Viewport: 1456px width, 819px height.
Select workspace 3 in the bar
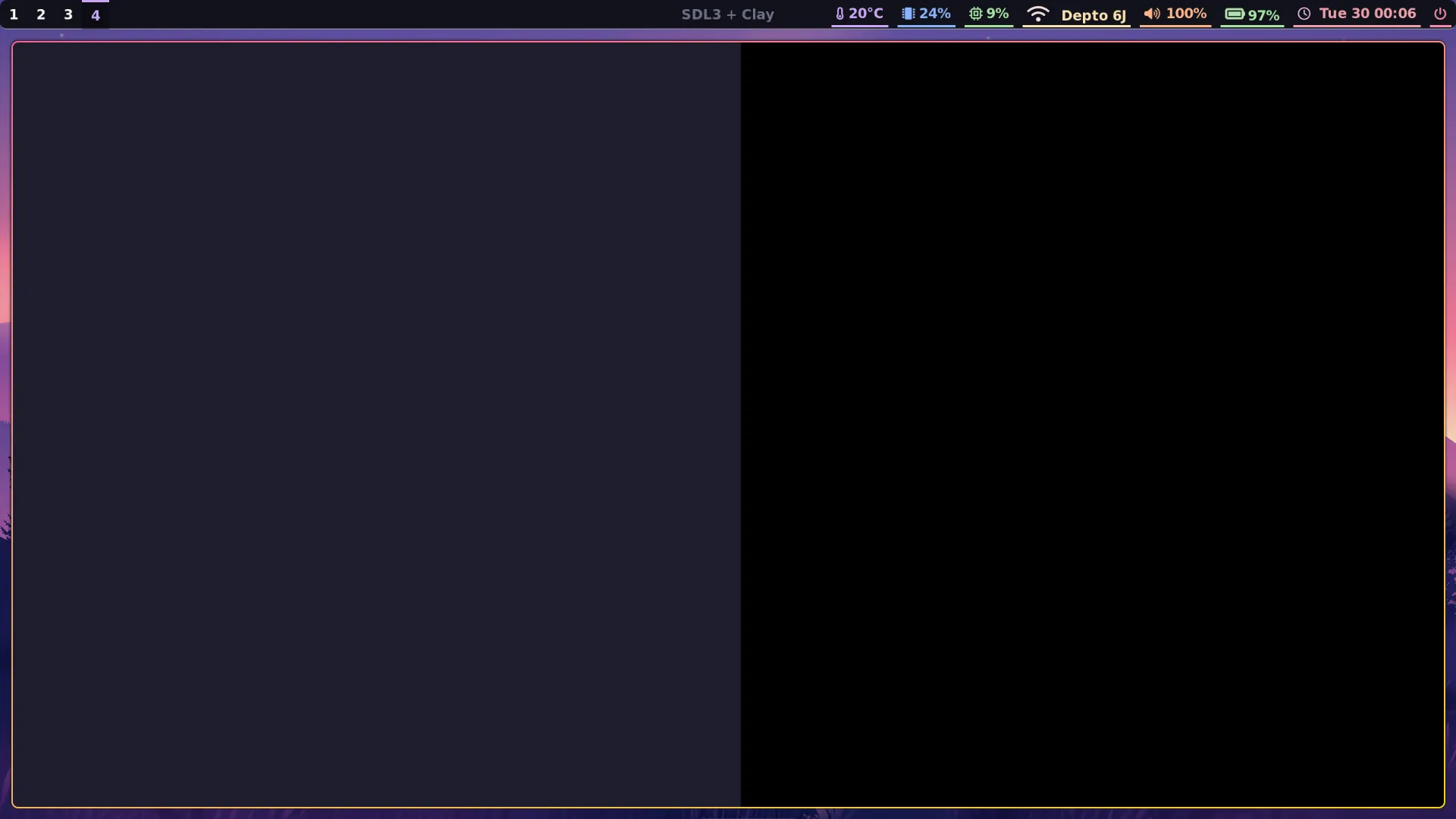tap(68, 14)
